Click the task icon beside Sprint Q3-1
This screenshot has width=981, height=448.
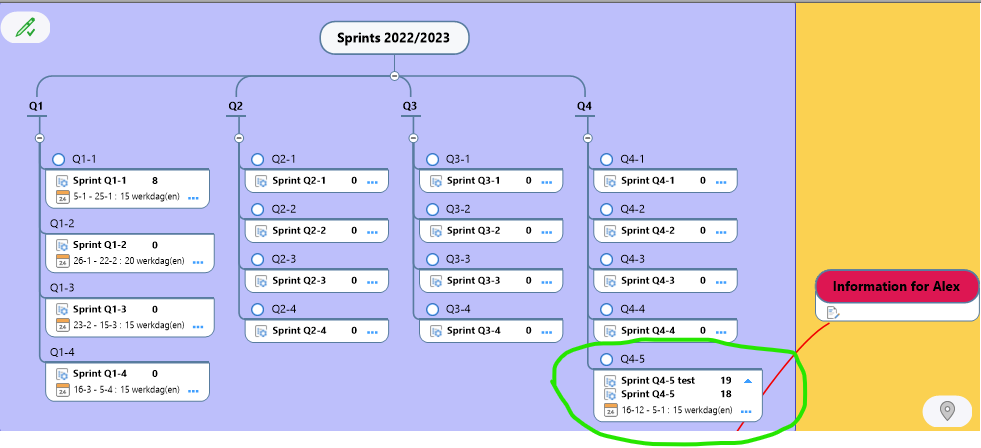436,181
